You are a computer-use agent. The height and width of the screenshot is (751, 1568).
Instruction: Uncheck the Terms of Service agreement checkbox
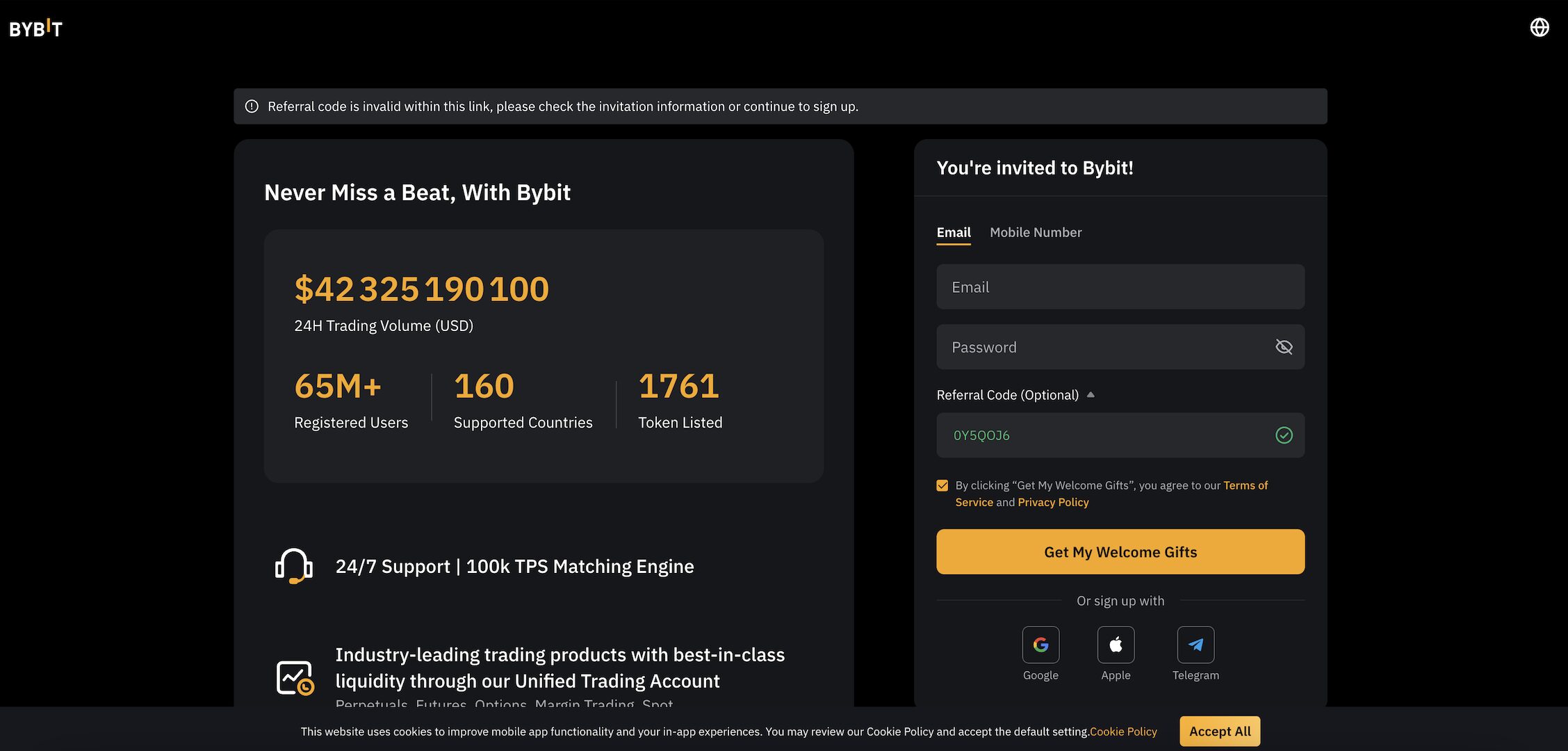[x=942, y=485]
